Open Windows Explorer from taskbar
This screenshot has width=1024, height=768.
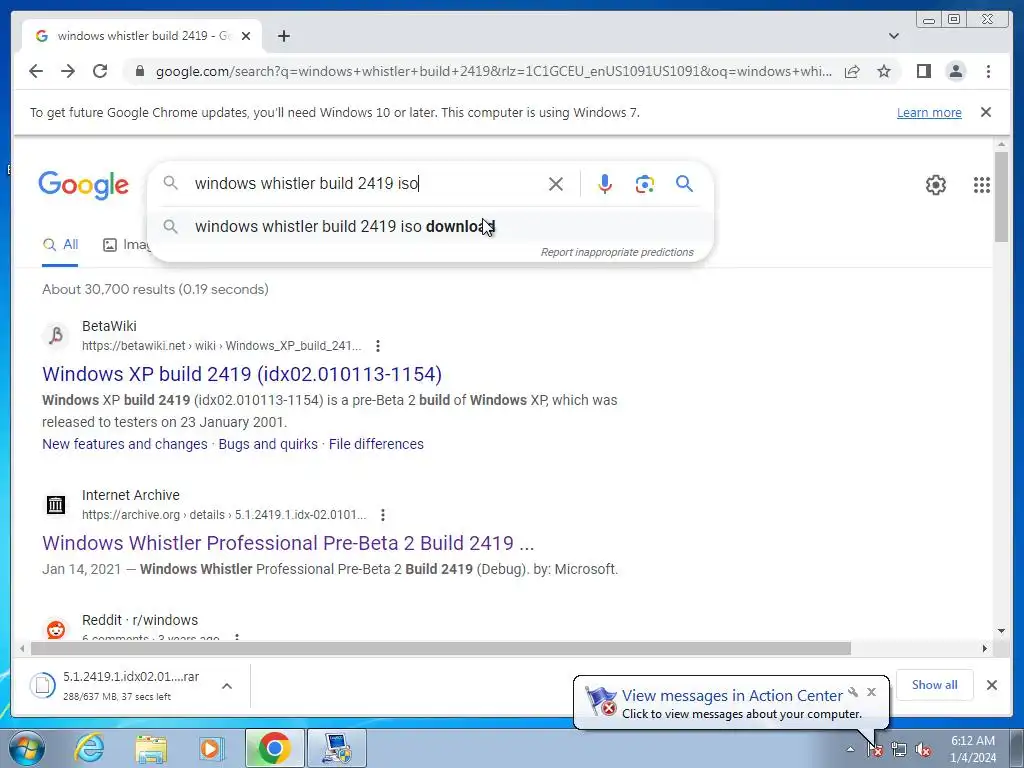click(x=151, y=748)
